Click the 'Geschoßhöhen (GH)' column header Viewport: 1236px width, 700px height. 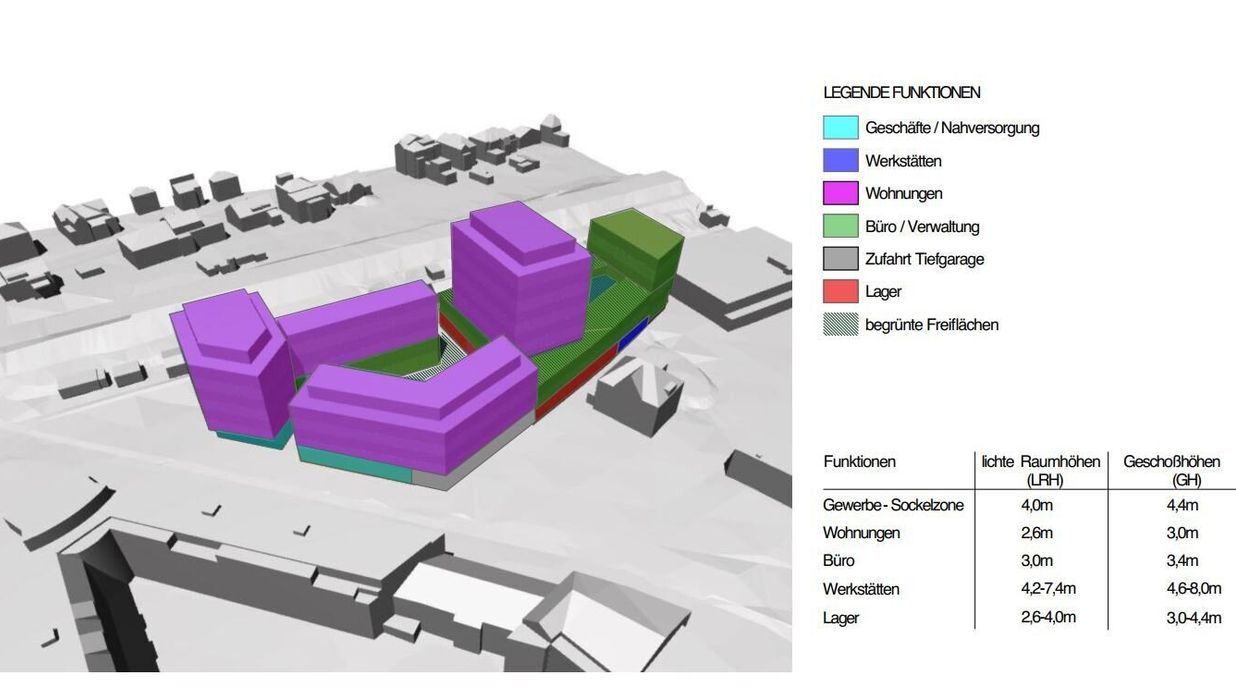pos(1171,470)
